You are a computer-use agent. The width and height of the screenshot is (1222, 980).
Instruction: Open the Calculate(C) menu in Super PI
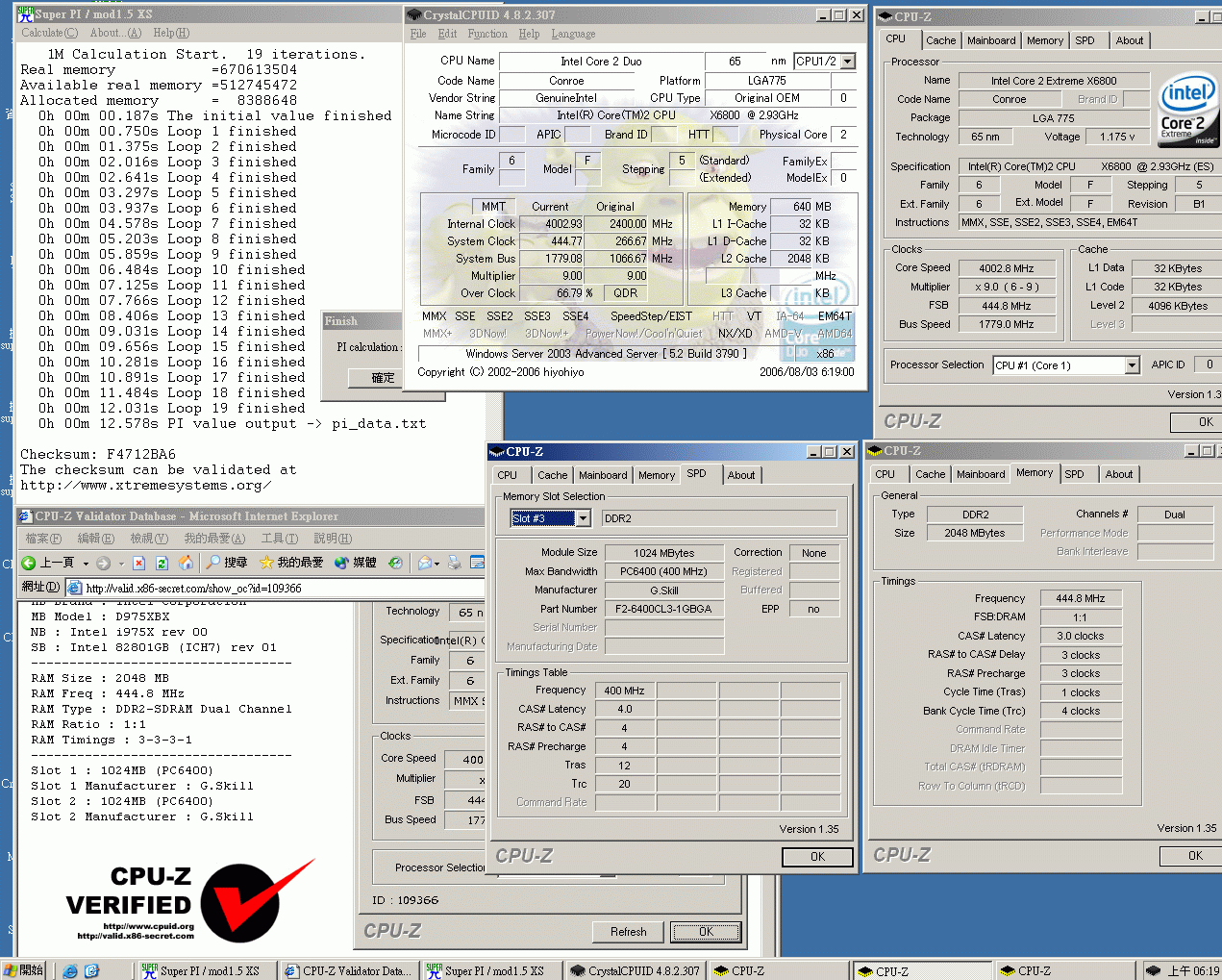[x=50, y=33]
